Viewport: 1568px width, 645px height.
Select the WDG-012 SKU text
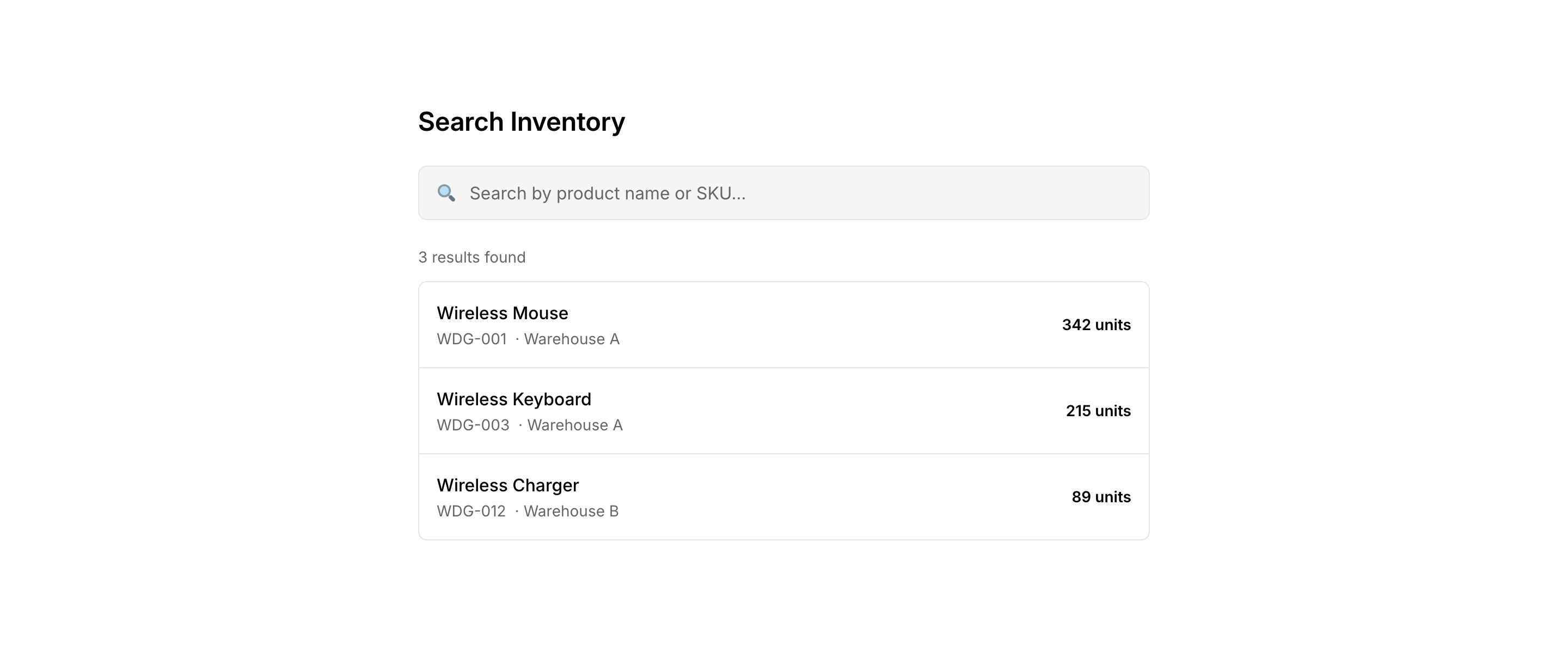tap(471, 511)
